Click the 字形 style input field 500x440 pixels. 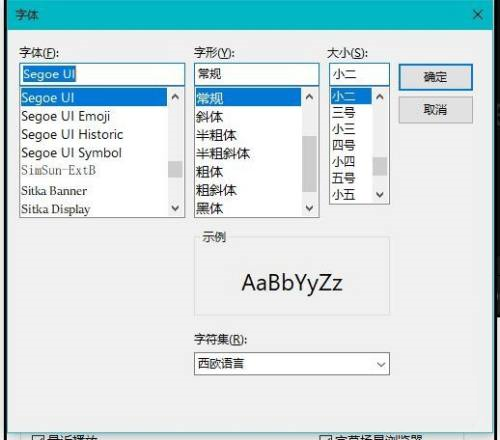(x=257, y=74)
